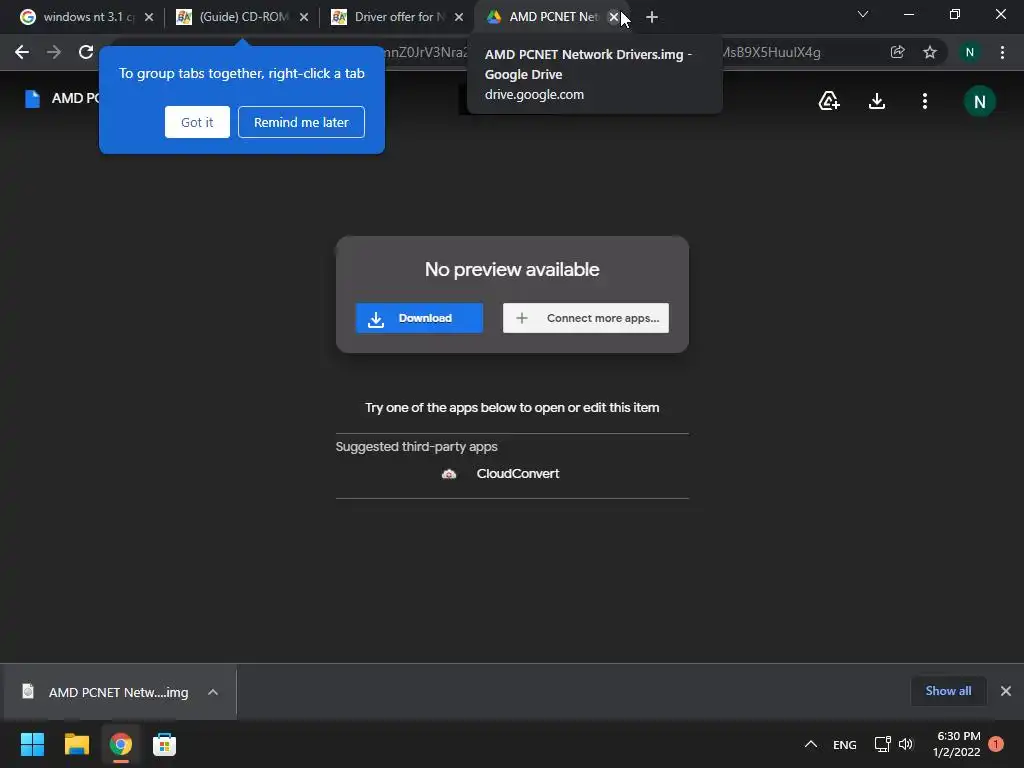Open Chrome's three-dot menu
This screenshot has width=1024, height=768.
[x=1002, y=52]
